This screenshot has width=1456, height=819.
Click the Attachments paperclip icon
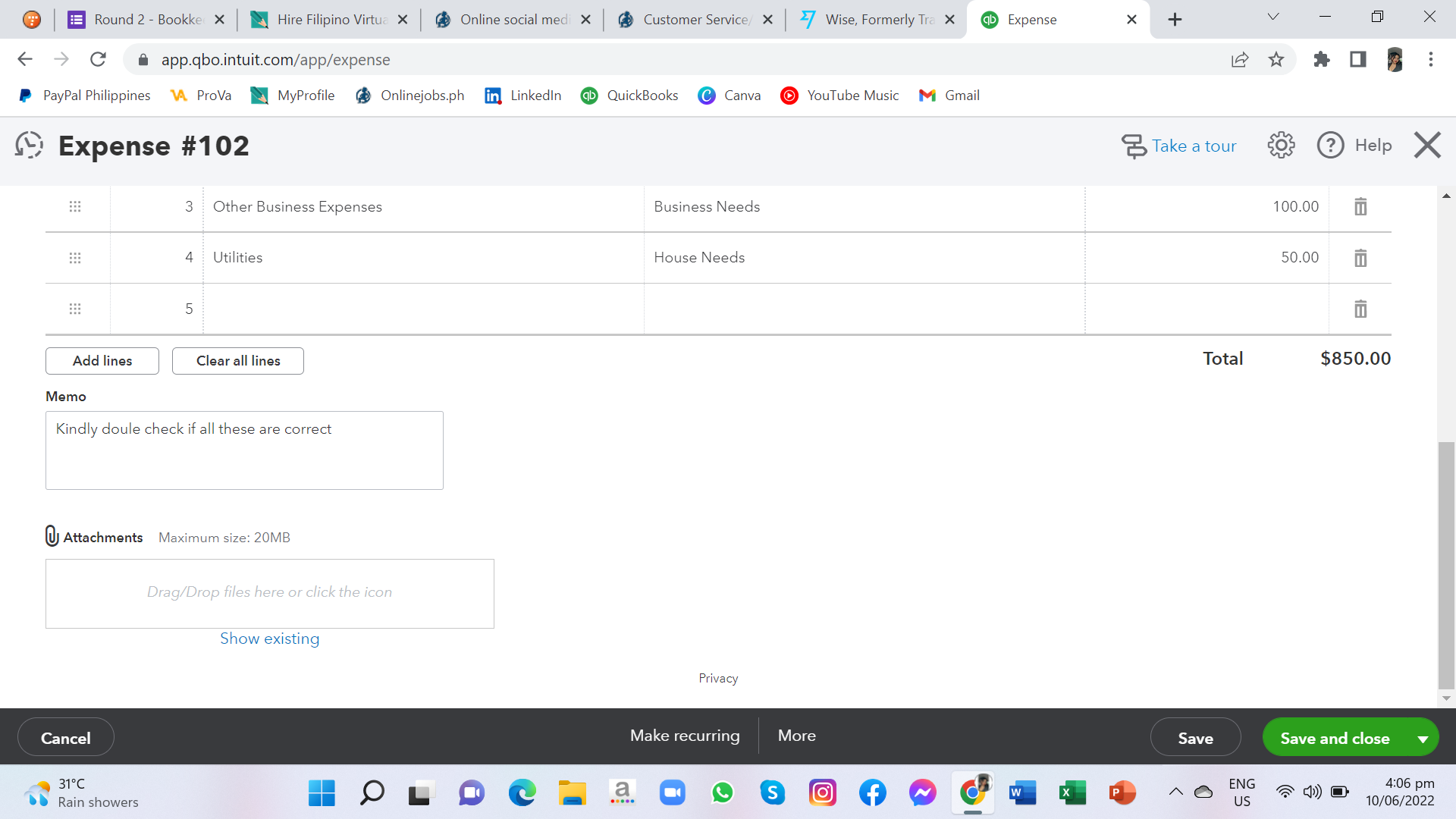point(52,536)
